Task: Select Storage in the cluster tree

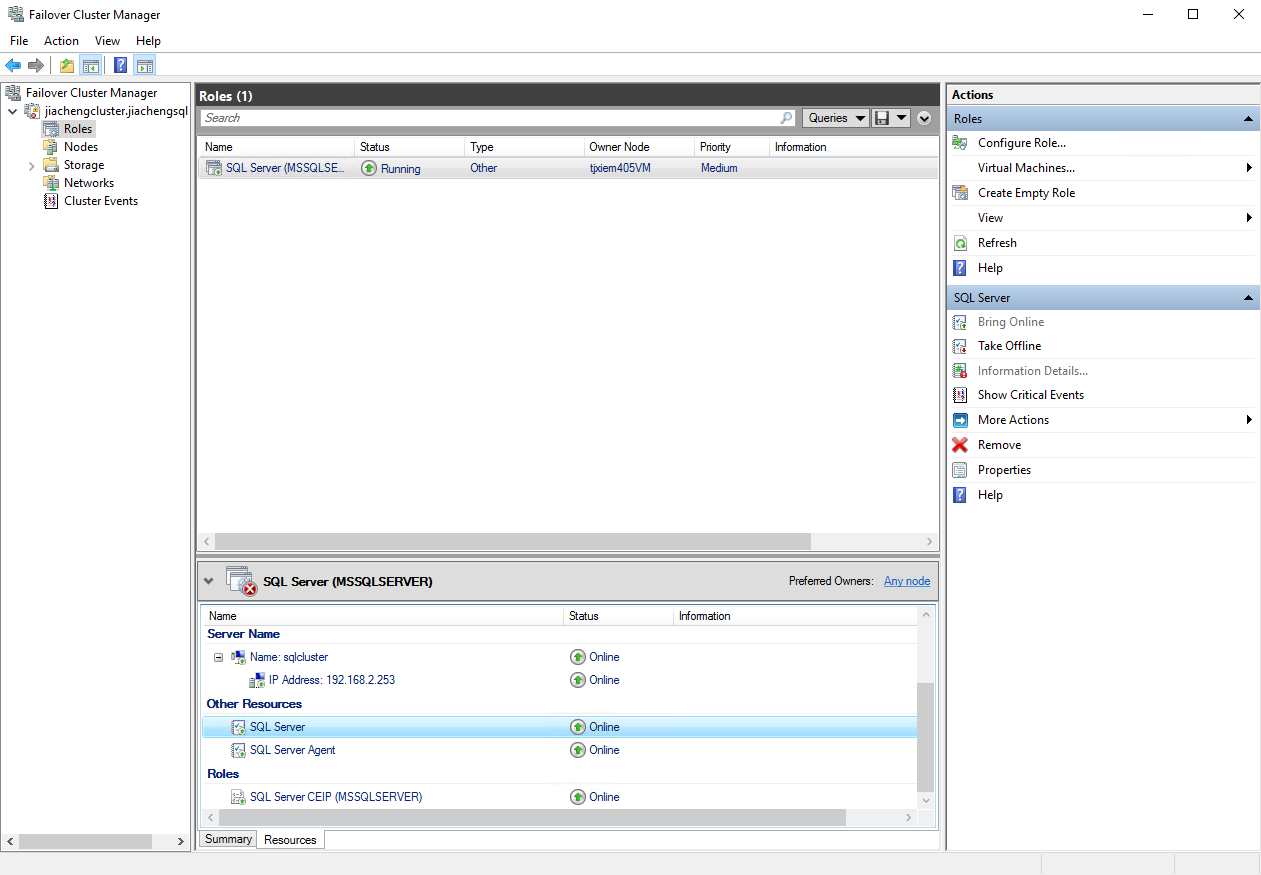Action: (x=84, y=165)
